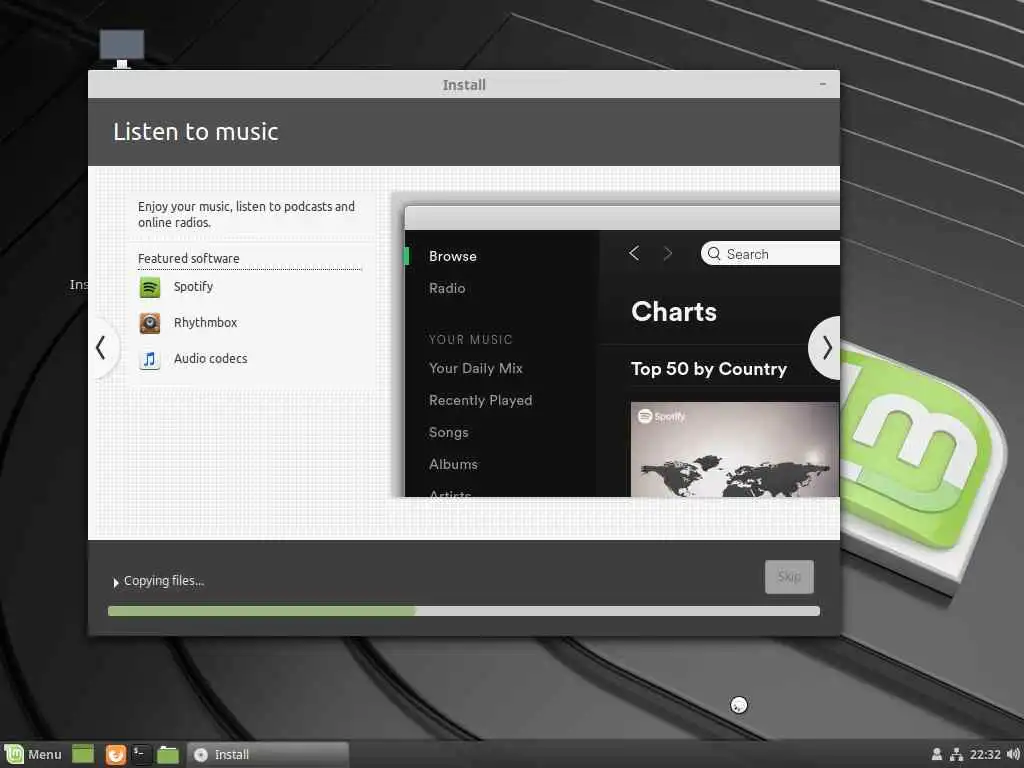Click the Rhythmbox label text
The height and width of the screenshot is (768, 1024).
205,323
